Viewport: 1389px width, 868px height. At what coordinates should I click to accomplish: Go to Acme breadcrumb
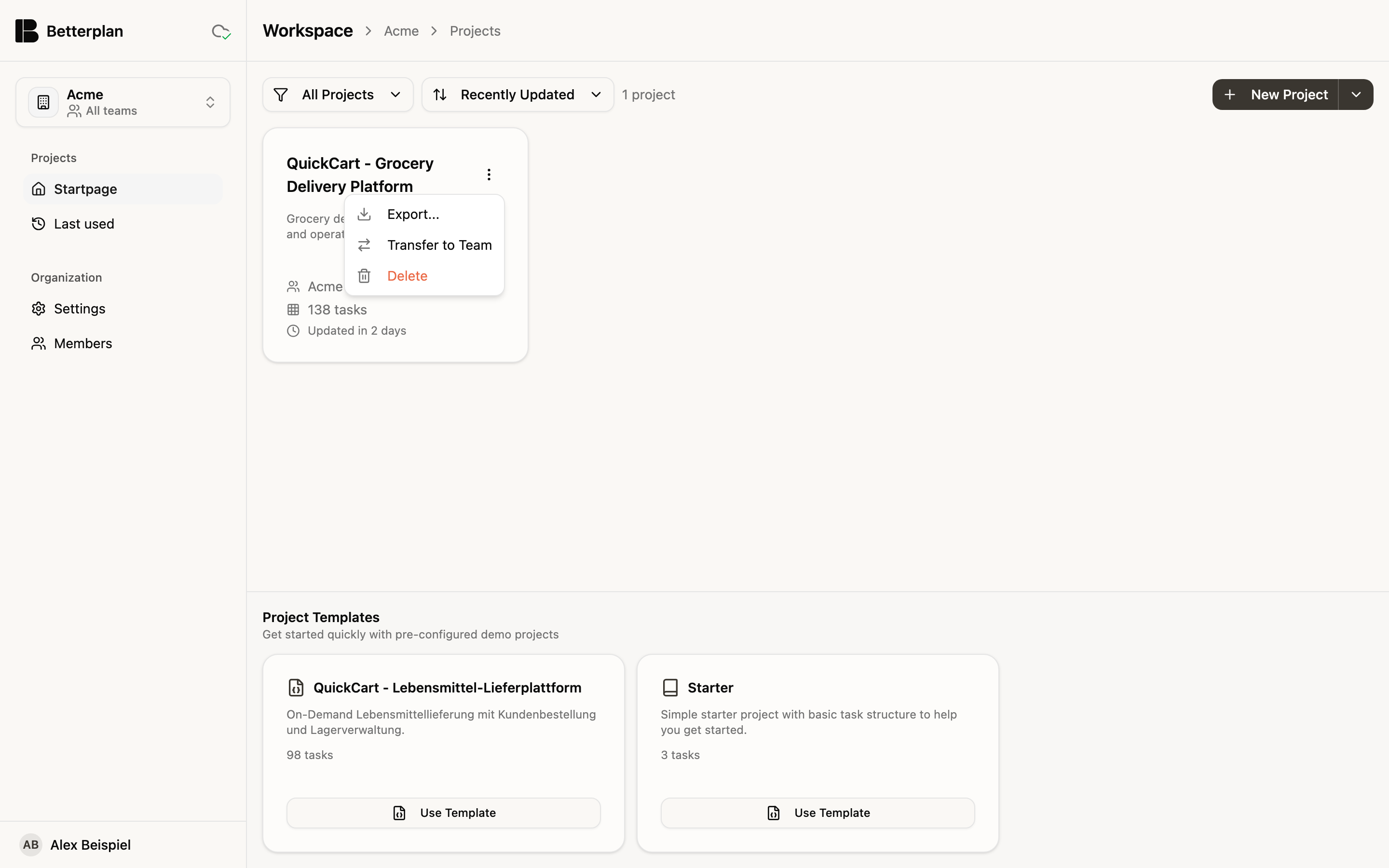tap(401, 31)
